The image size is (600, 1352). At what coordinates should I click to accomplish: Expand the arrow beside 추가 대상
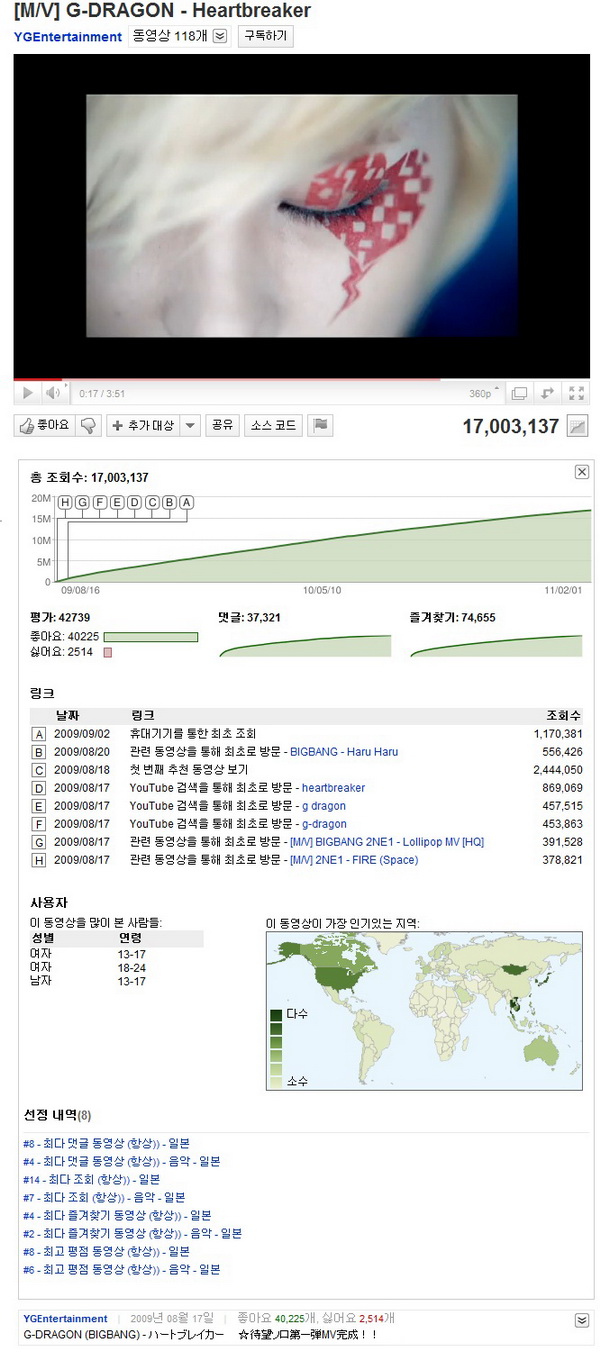click(x=191, y=425)
